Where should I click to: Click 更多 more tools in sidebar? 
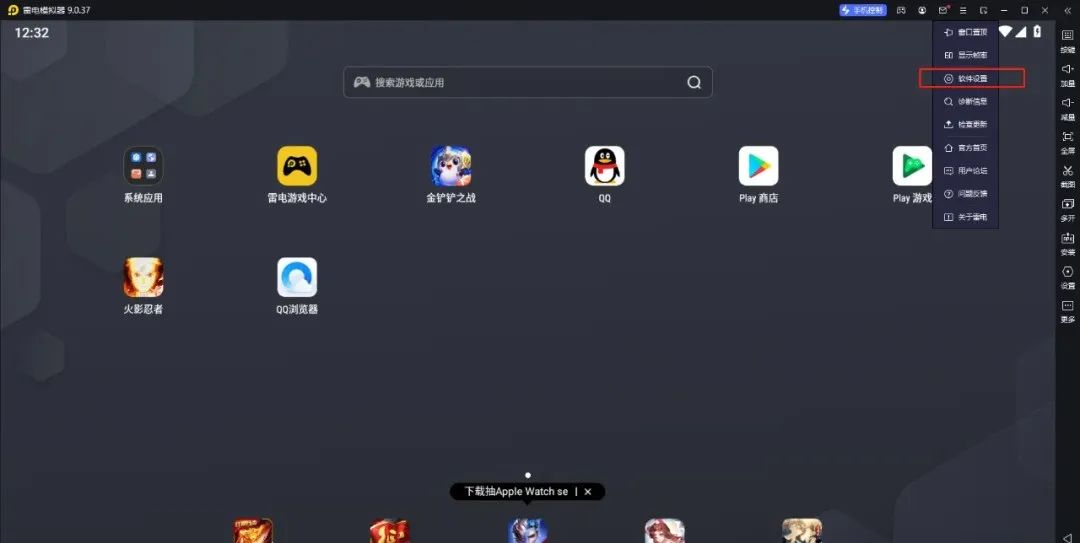tap(1068, 311)
